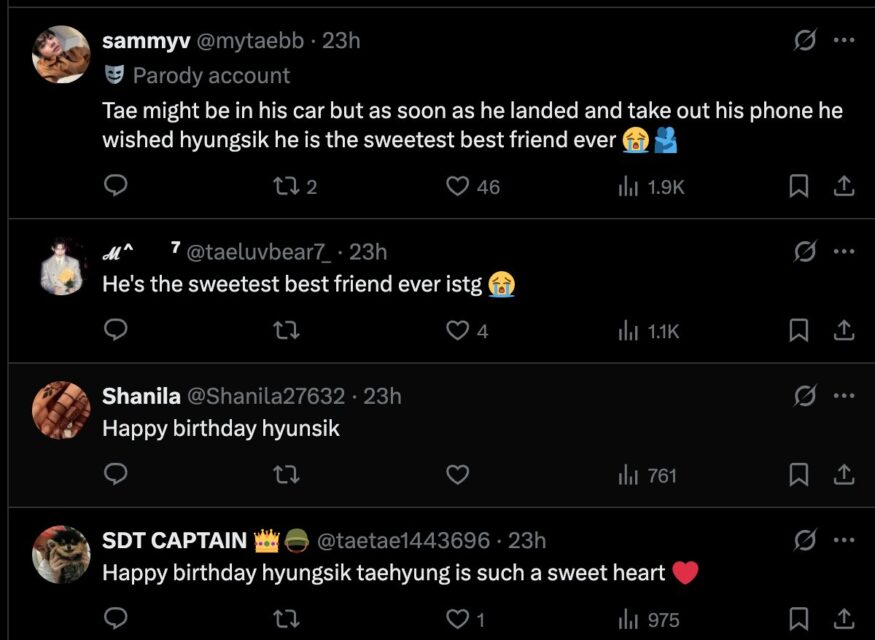This screenshot has height=640, width=875.
Task: Like sammyv's tweet with 46 likes
Action: [458, 186]
